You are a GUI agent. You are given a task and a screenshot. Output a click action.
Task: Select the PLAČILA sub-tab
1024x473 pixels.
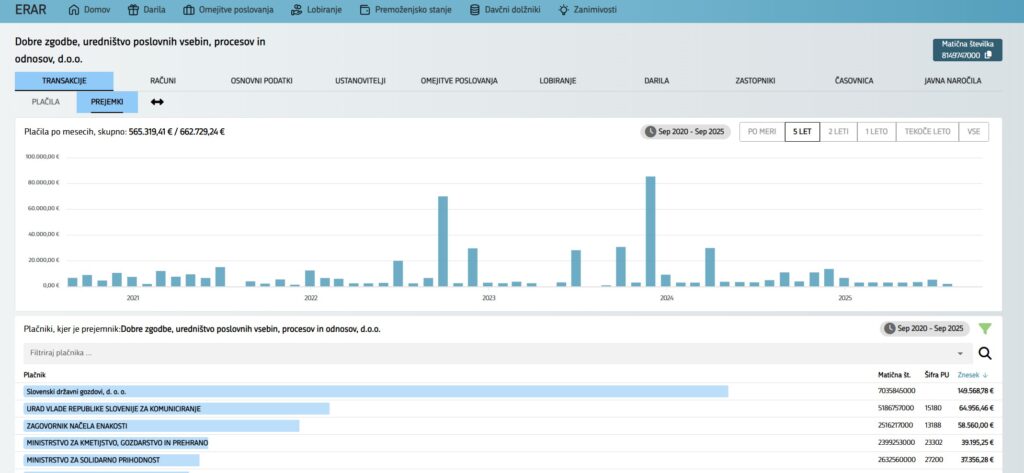[x=46, y=102]
